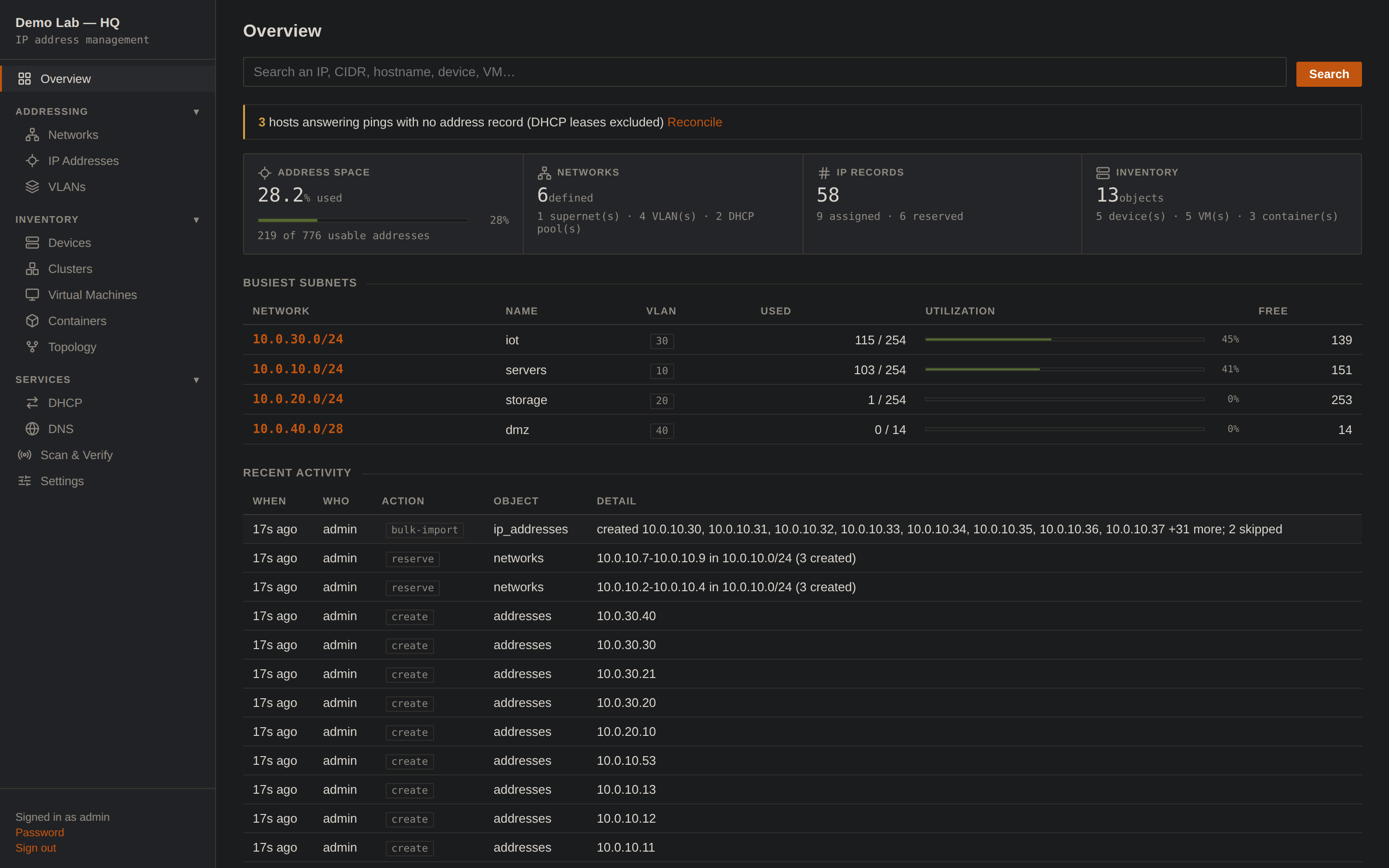1389x868 pixels.
Task: Click activity detail 10.0.20.10
Action: tap(626, 732)
